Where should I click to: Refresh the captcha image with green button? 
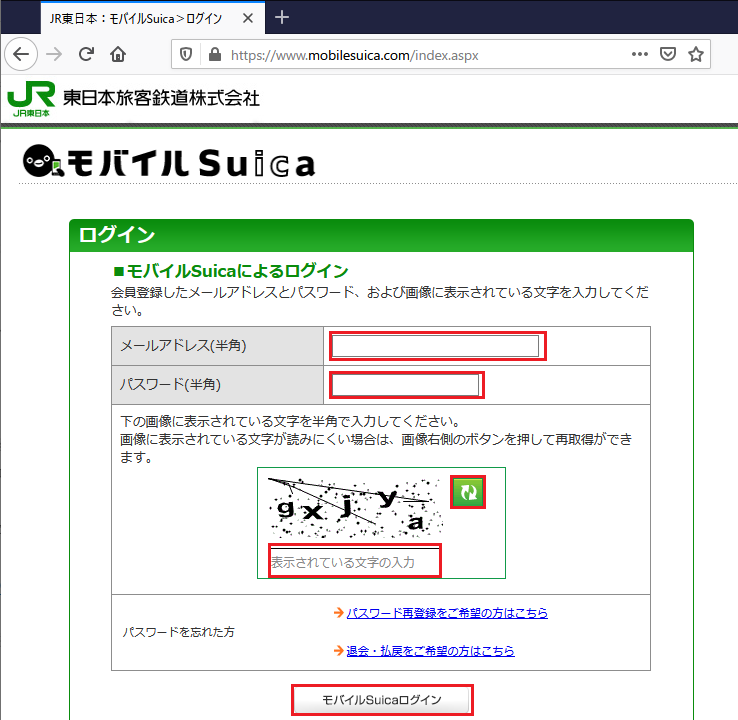click(468, 492)
